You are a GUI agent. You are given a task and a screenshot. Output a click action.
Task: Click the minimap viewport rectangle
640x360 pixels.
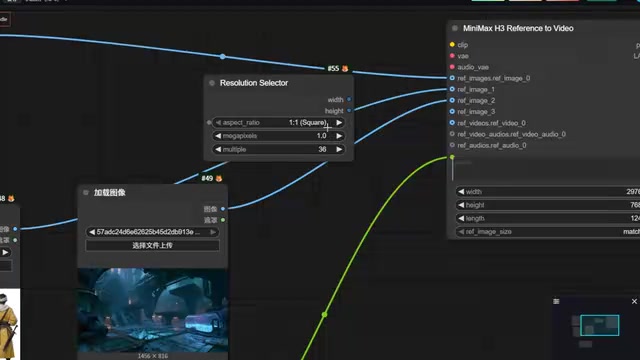coord(600,325)
